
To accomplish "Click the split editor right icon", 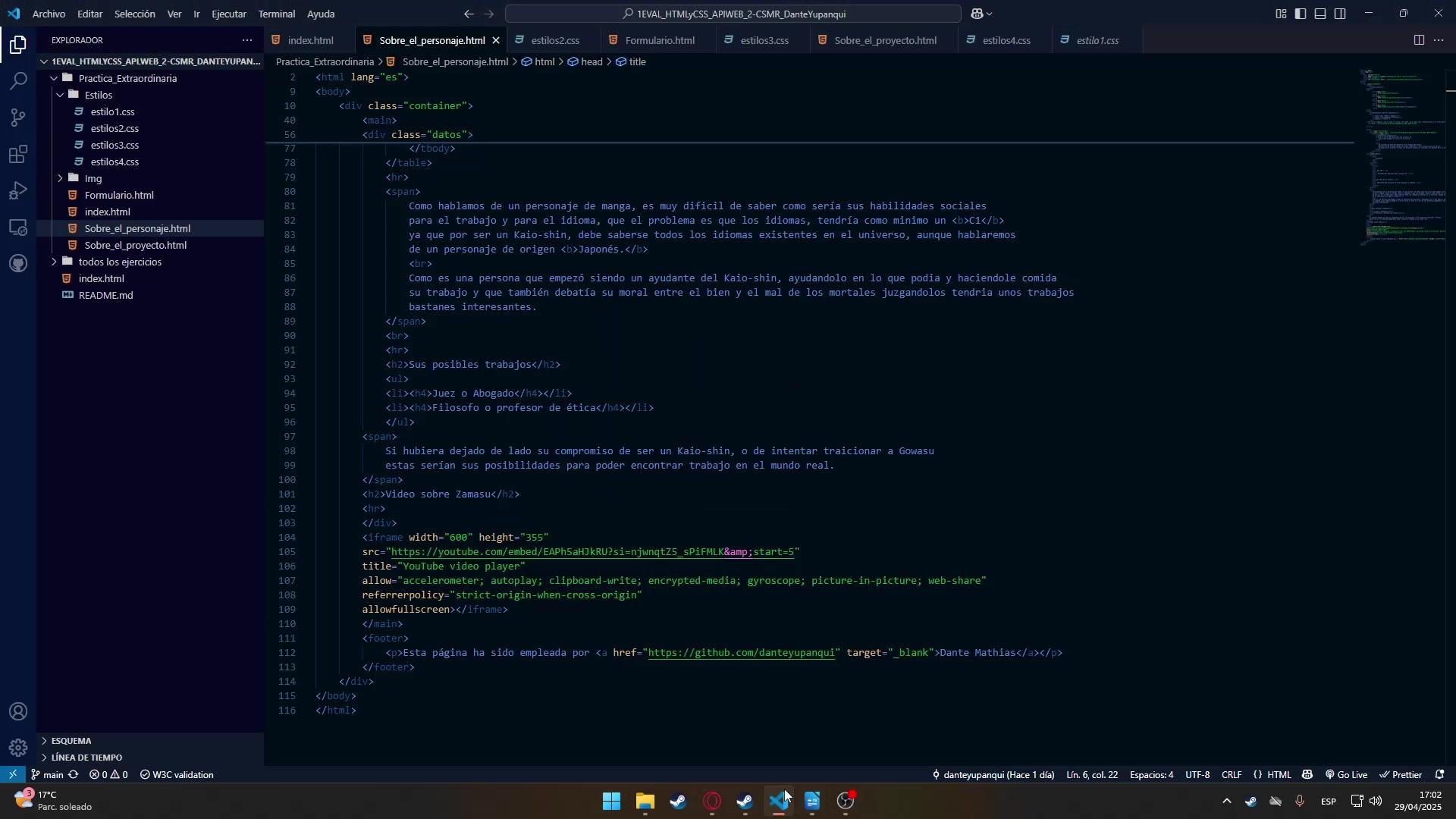I will (1419, 40).
